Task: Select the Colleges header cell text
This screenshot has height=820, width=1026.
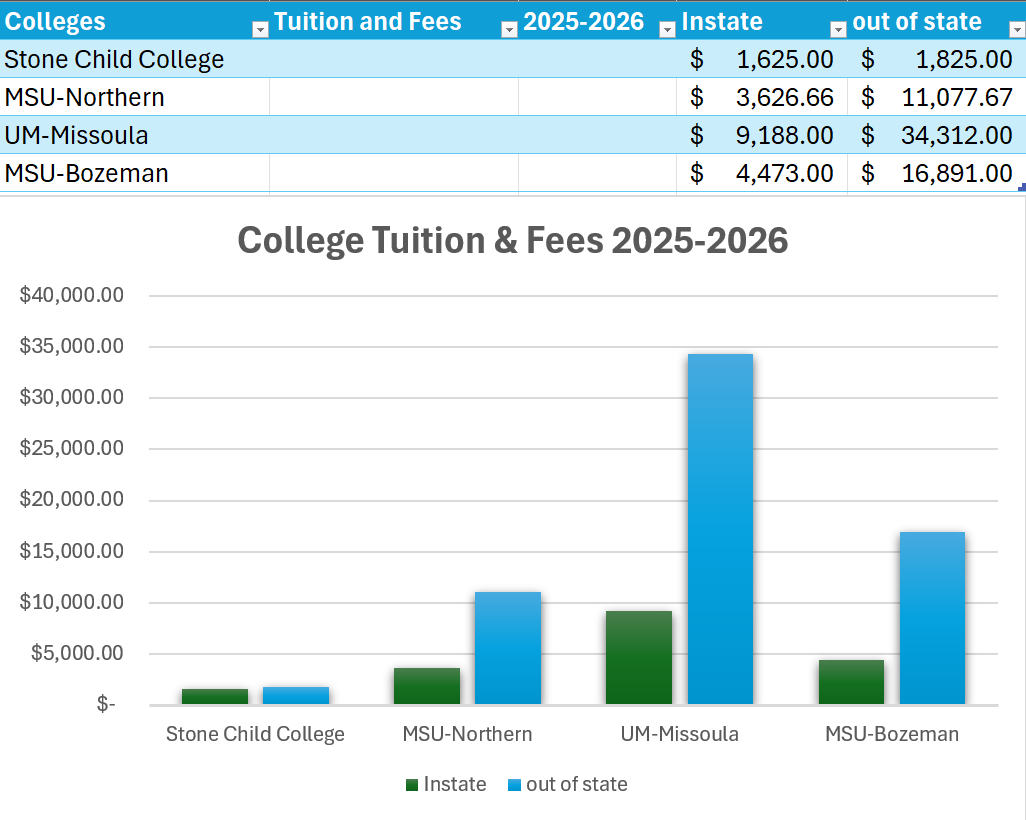Action: 55,22
